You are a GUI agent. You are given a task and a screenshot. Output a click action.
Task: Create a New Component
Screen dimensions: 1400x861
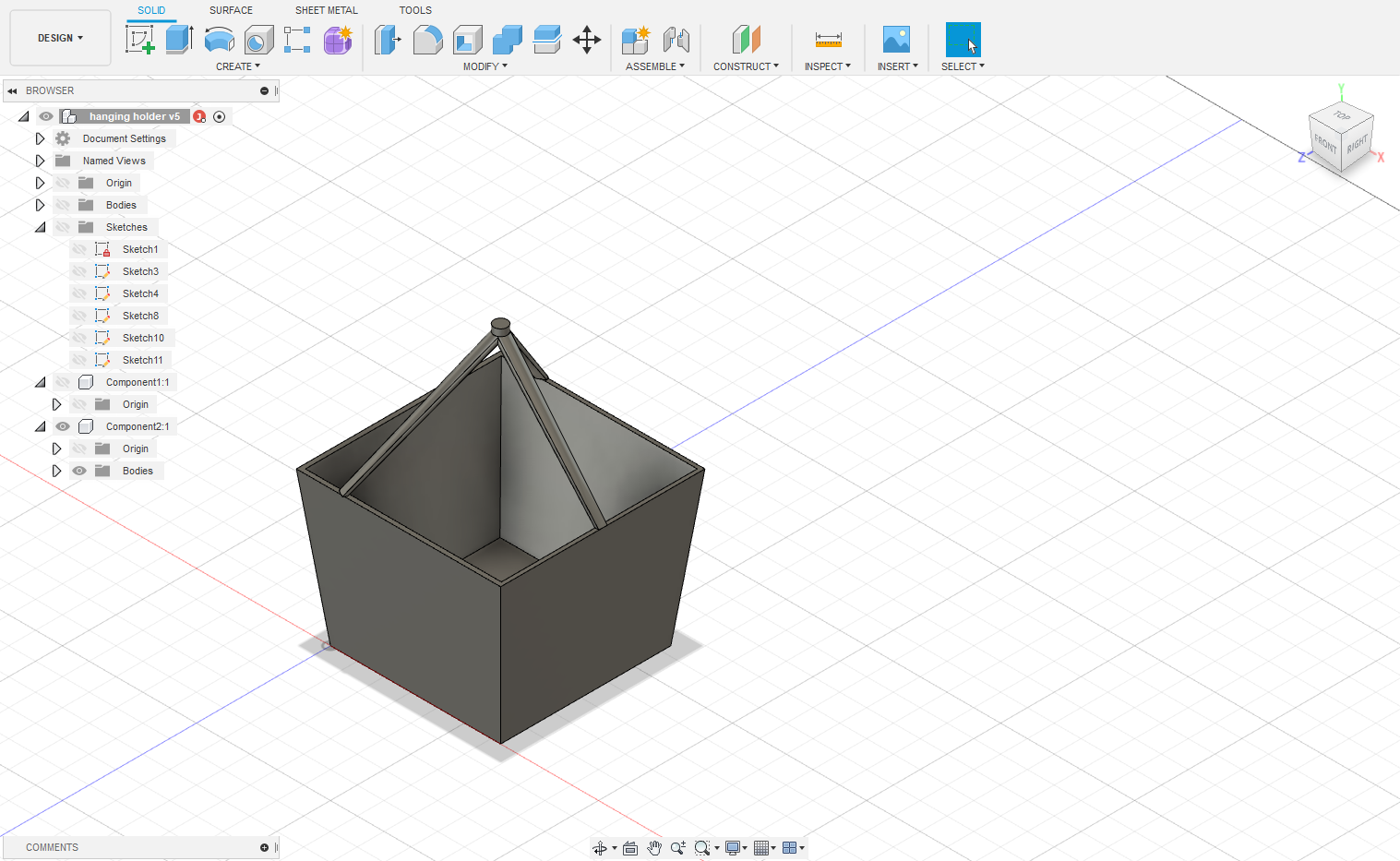[636, 40]
